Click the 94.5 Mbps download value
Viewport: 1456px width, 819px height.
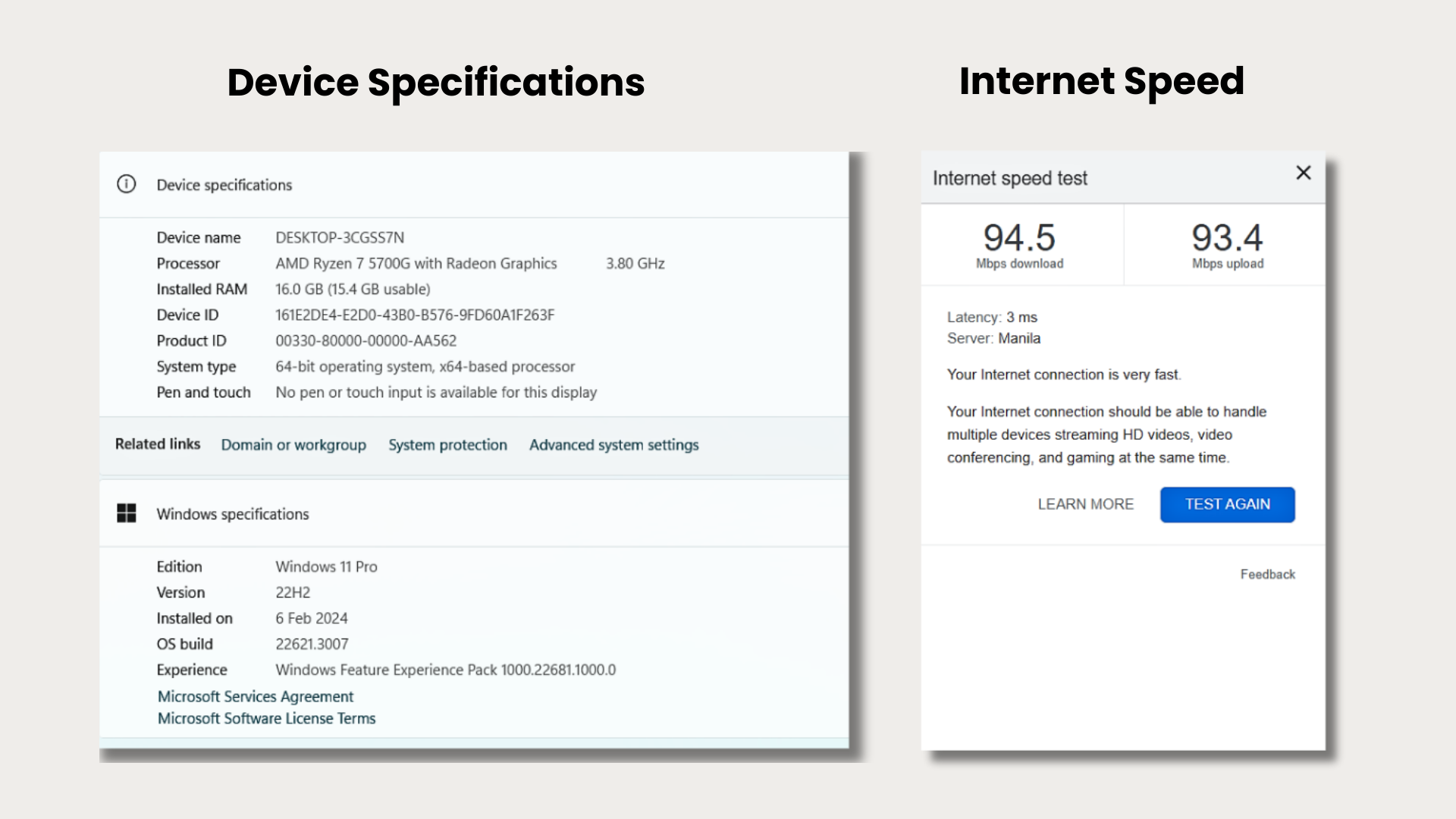[x=1019, y=238]
